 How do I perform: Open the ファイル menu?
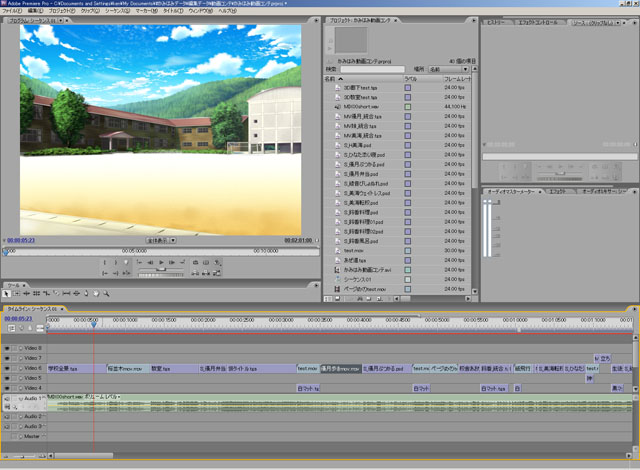[12, 11]
